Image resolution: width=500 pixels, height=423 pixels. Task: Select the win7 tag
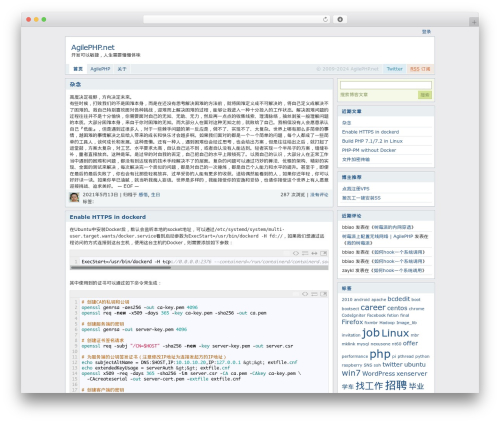pyautogui.click(x=351, y=373)
